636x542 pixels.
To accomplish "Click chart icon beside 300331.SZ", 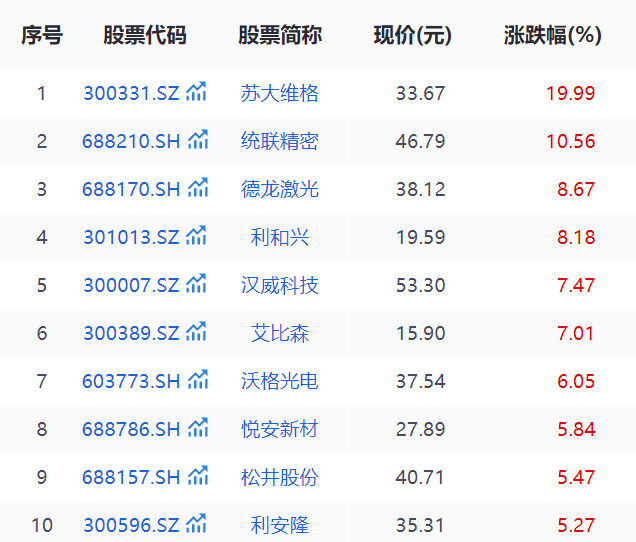I will [x=197, y=93].
